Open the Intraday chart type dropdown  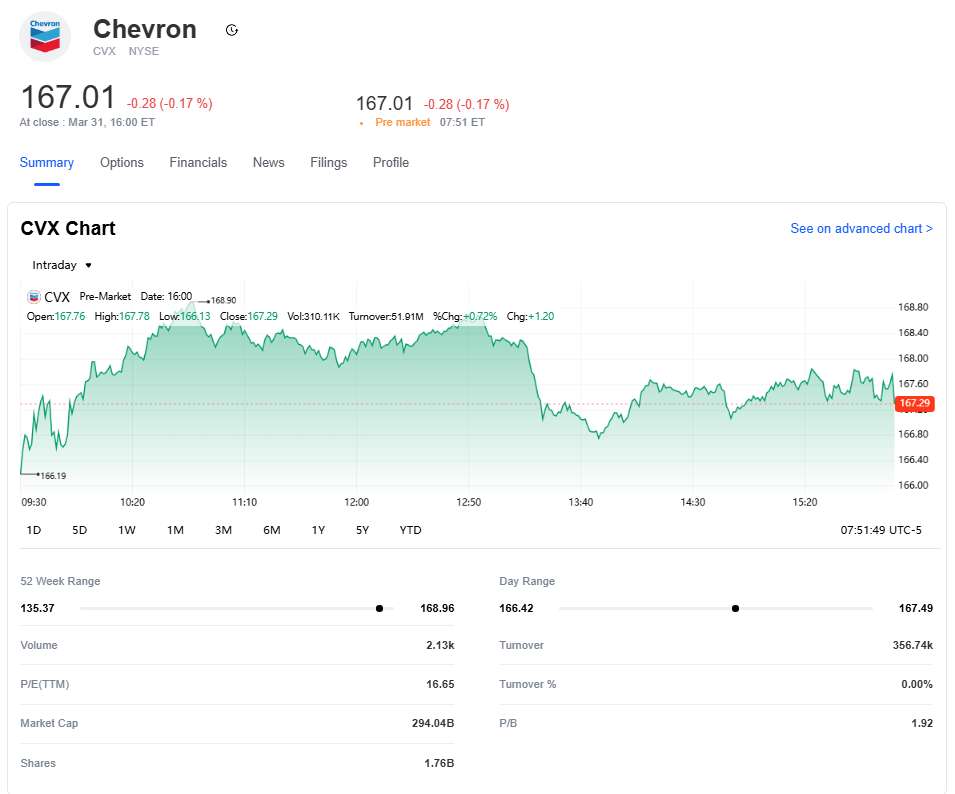point(62,265)
